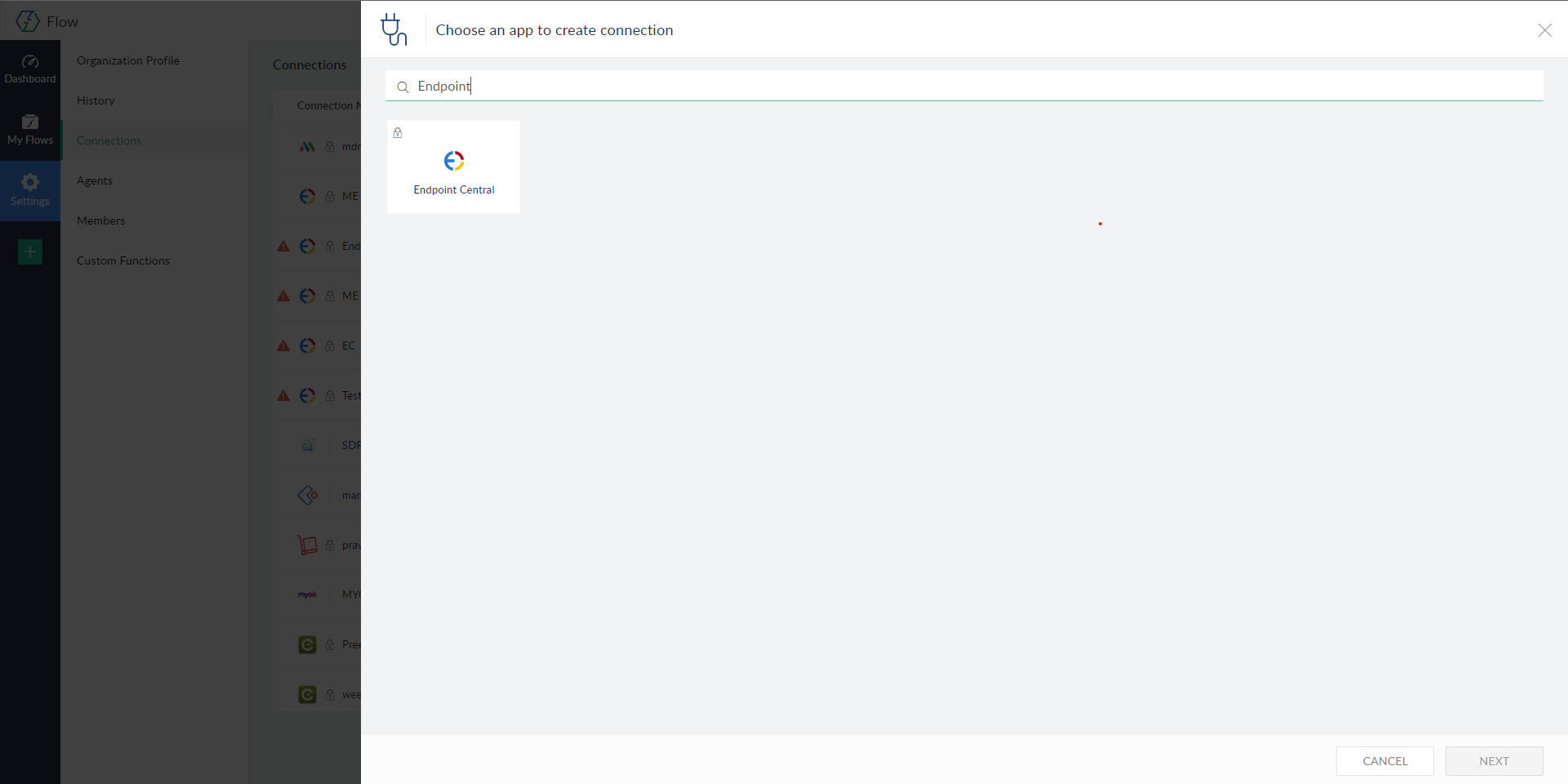
Task: Cancel the connection creation
Action: 1385,761
